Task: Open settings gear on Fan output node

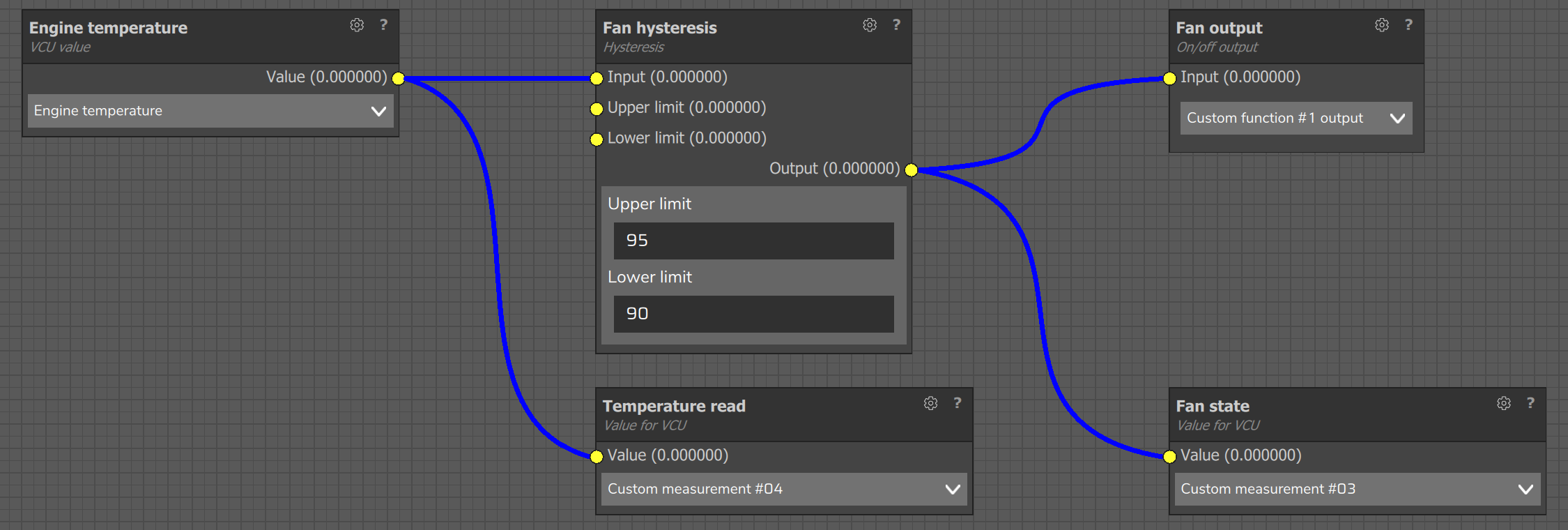Action: tap(1382, 25)
